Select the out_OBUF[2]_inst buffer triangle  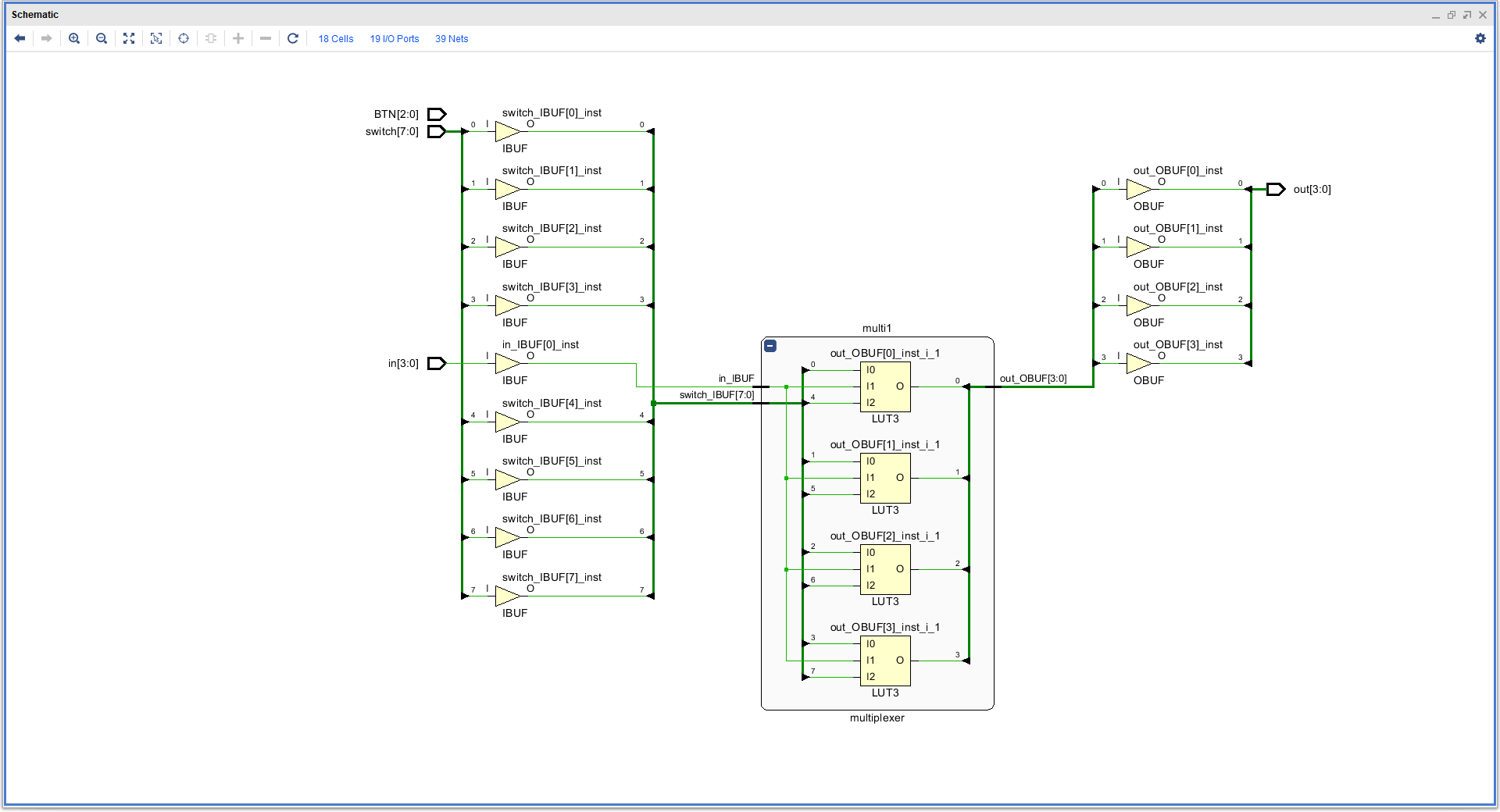pyautogui.click(x=1139, y=305)
